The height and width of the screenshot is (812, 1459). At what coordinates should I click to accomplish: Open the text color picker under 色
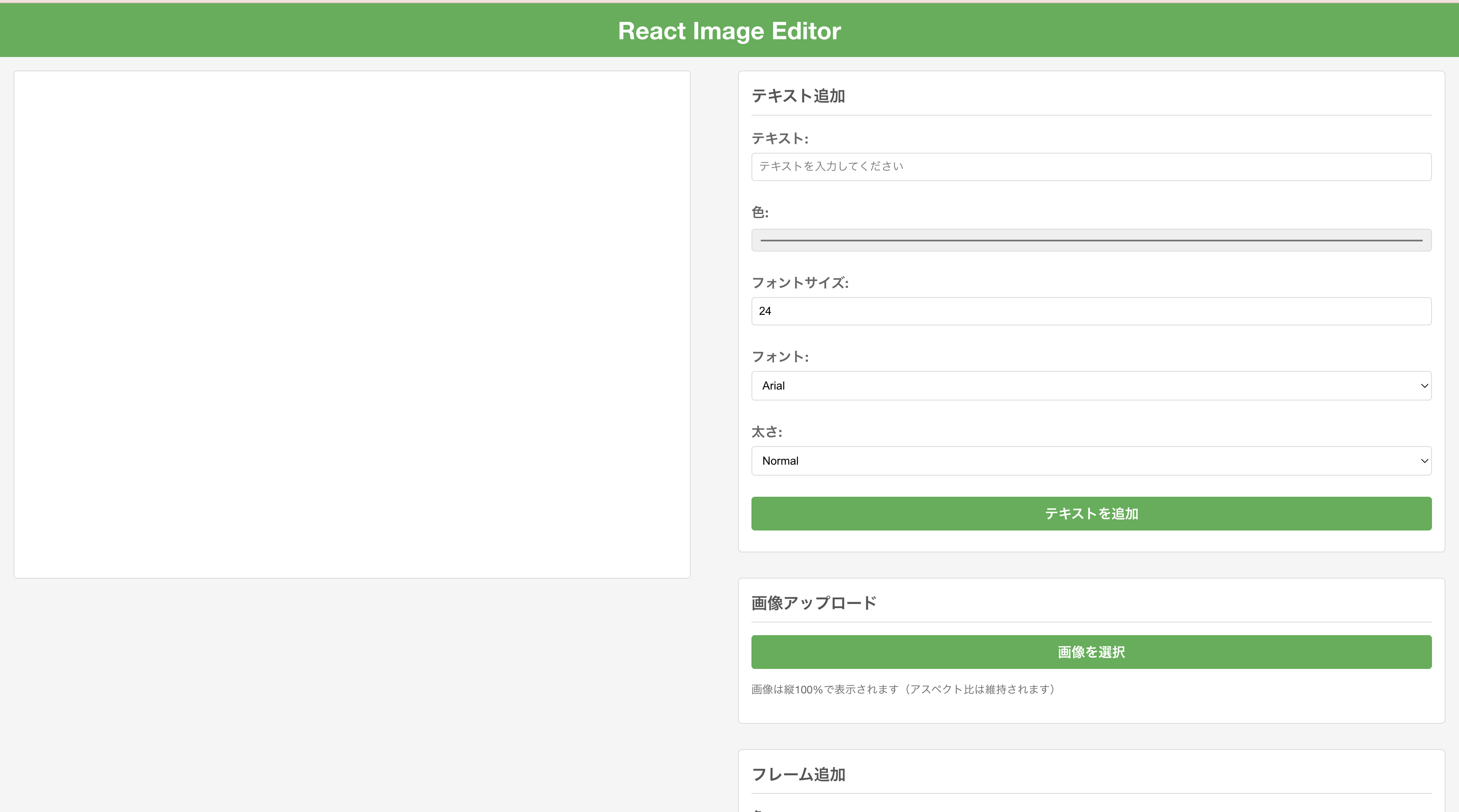tap(1091, 240)
